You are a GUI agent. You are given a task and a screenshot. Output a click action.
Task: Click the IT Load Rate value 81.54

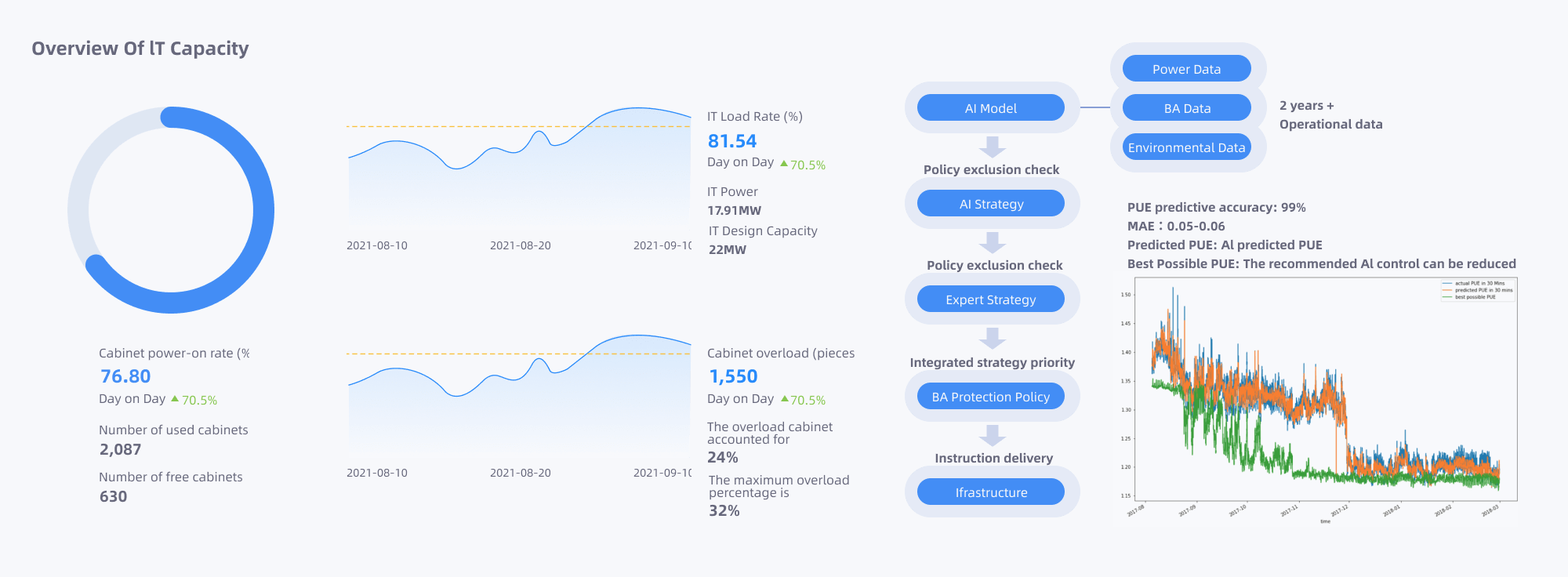tap(732, 141)
